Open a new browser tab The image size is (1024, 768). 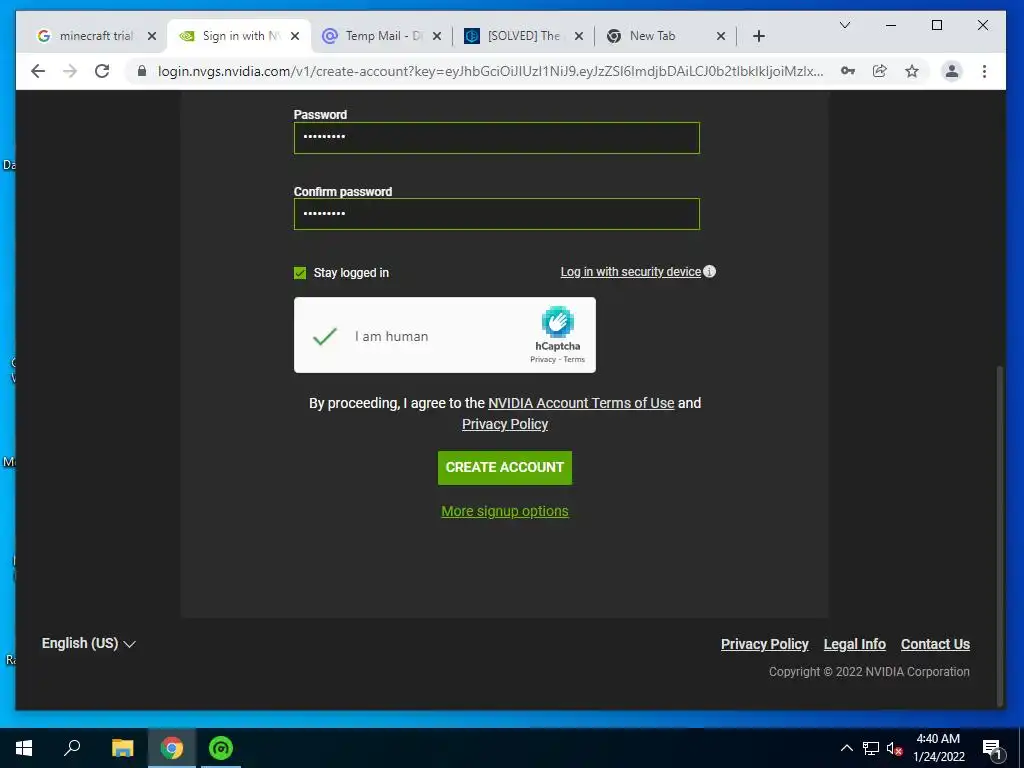758,36
